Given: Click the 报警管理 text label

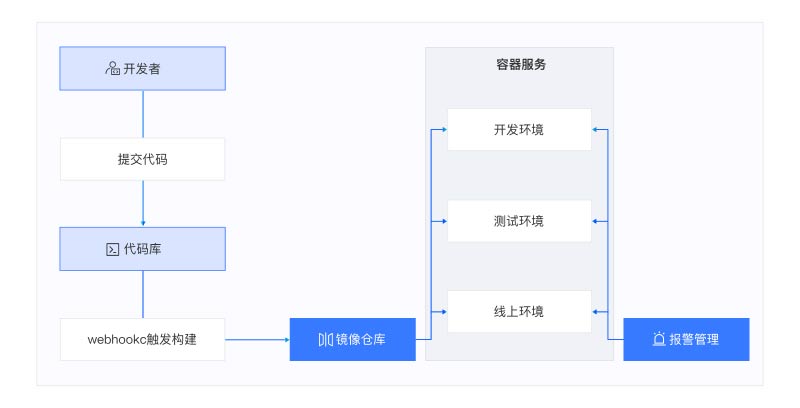Looking at the screenshot, I should (694, 340).
